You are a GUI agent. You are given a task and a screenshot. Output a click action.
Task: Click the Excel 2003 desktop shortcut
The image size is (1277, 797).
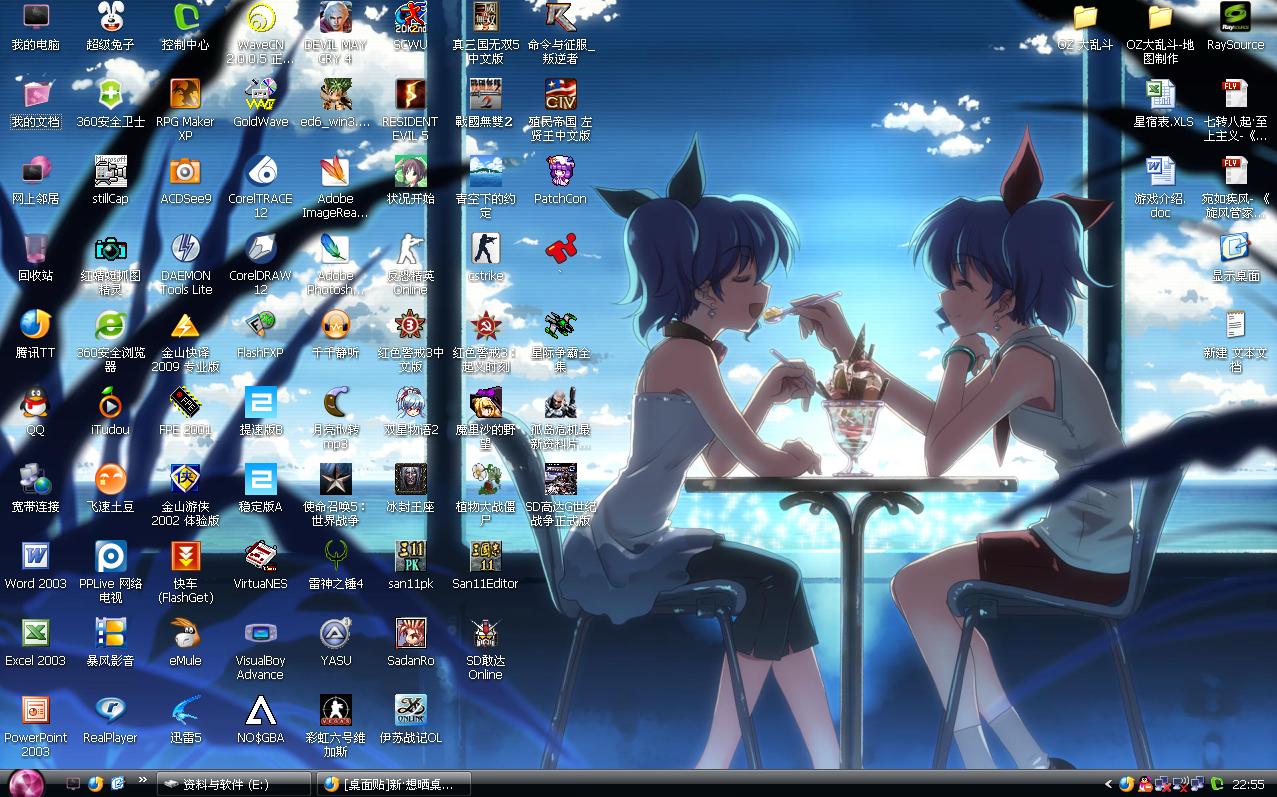click(35, 642)
